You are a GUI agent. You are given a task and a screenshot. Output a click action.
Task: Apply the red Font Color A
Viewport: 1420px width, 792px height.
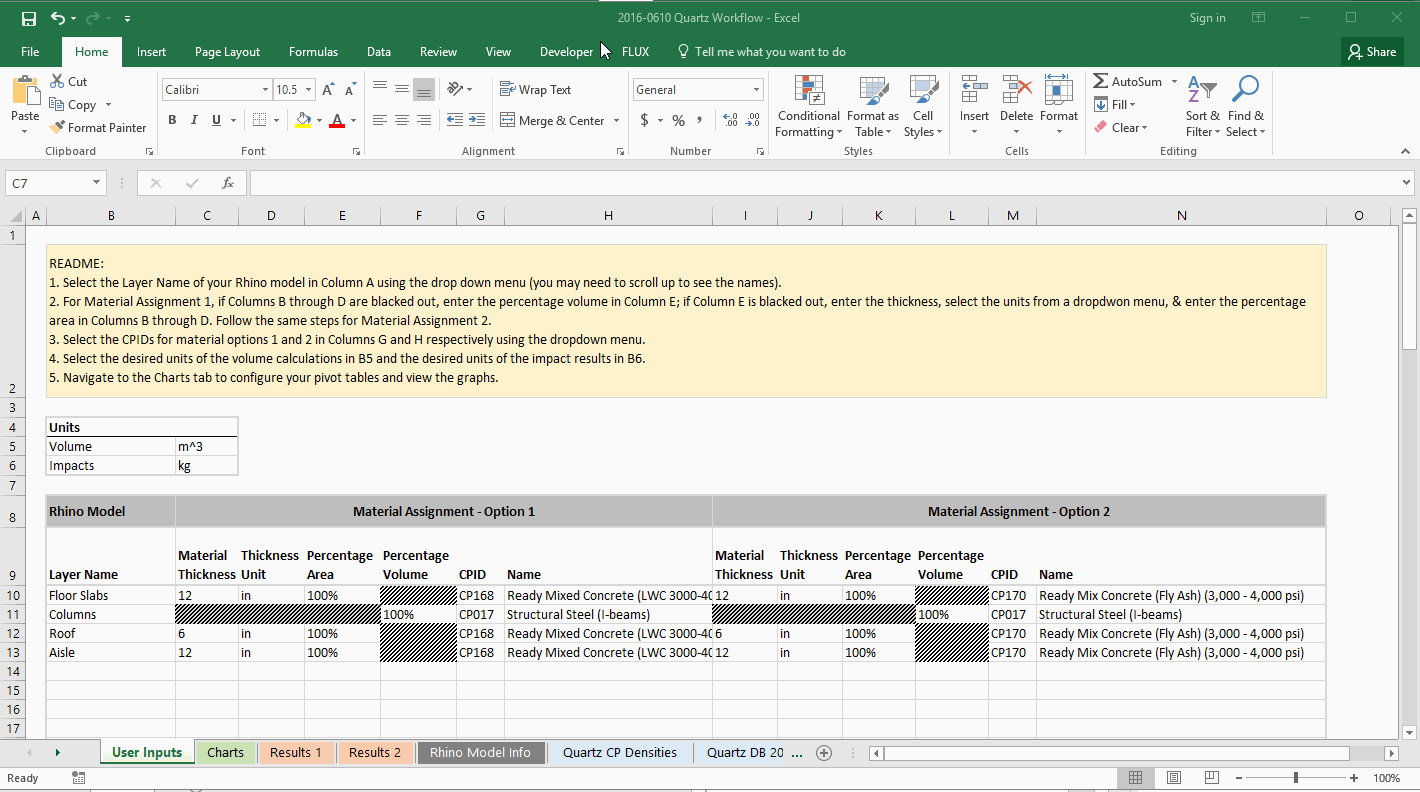pyautogui.click(x=337, y=120)
